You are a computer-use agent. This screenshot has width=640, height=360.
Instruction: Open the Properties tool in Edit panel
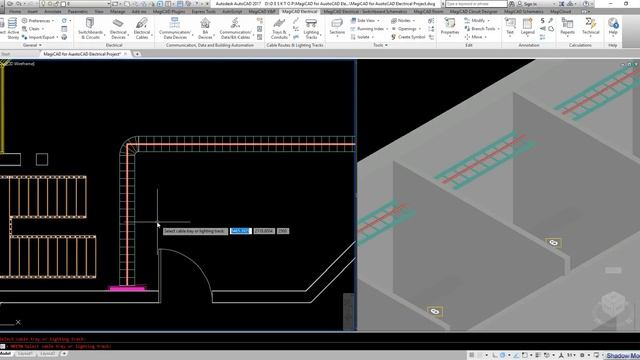(450, 27)
